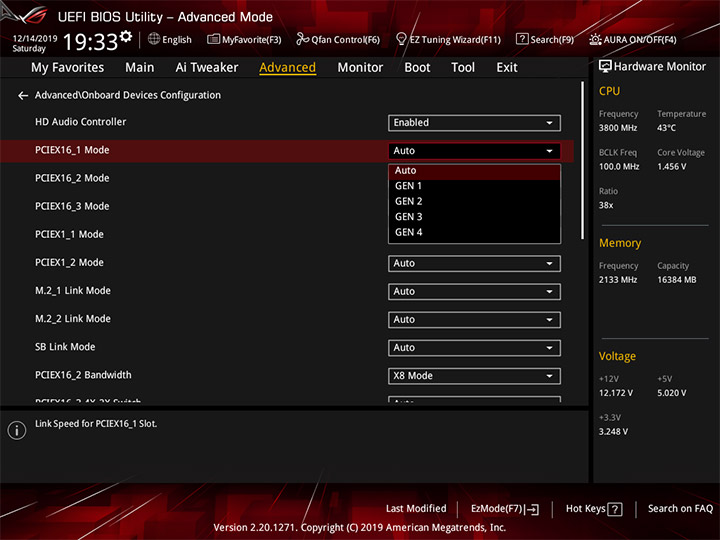This screenshot has width=720, height=540.
Task: Select the PCIEX16_2 Mode row label
Action: pos(72,178)
